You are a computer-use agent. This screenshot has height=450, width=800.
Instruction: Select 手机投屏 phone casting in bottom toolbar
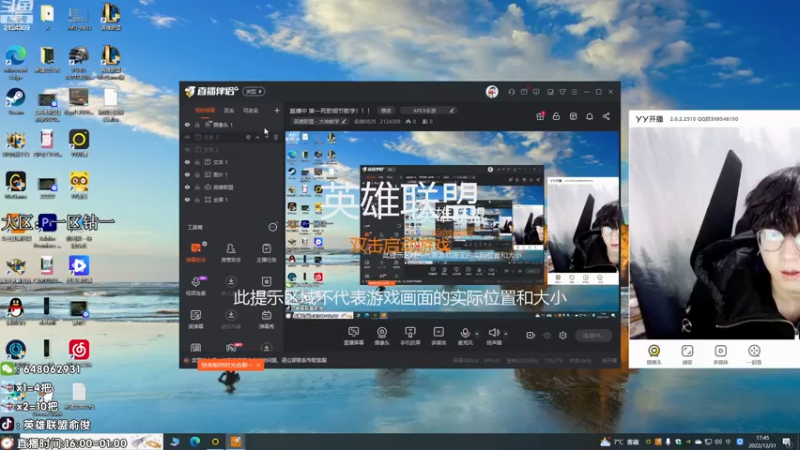tap(410, 336)
